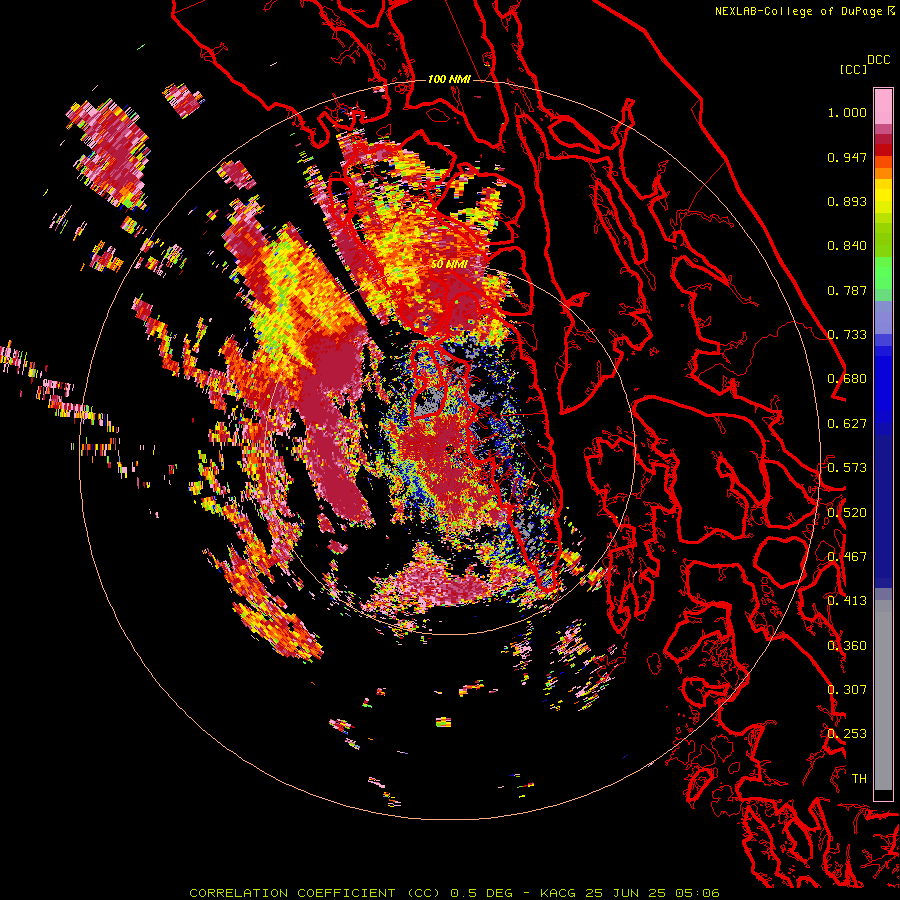Pick the lavender segment of color bar

coord(883,317)
